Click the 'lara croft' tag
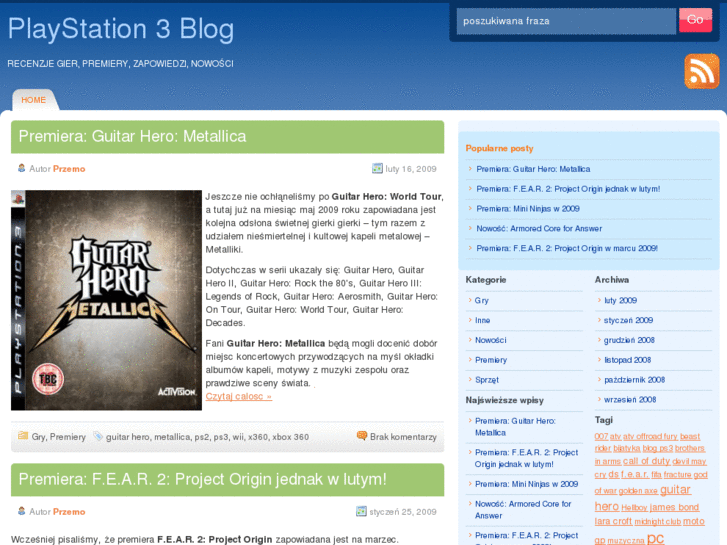Image resolution: width=727 pixels, height=545 pixels. pyautogui.click(x=613, y=521)
